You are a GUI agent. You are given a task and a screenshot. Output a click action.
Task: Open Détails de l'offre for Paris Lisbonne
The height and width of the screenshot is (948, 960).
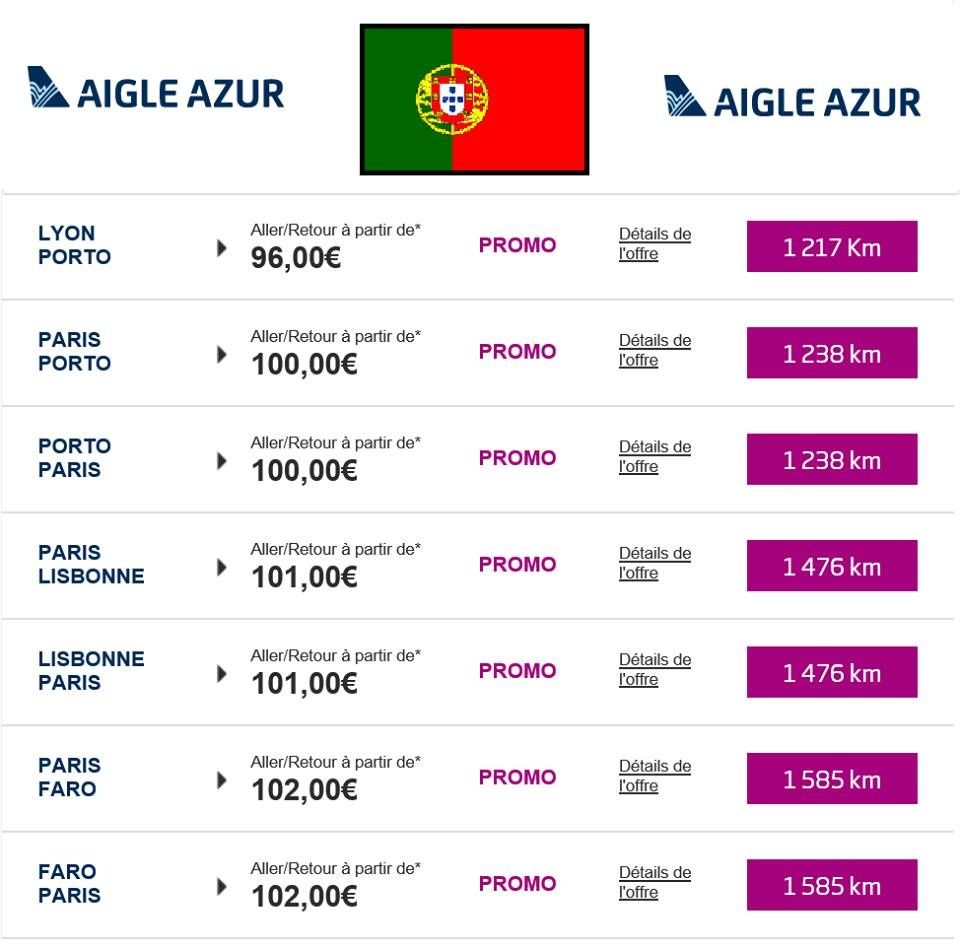(x=654, y=563)
